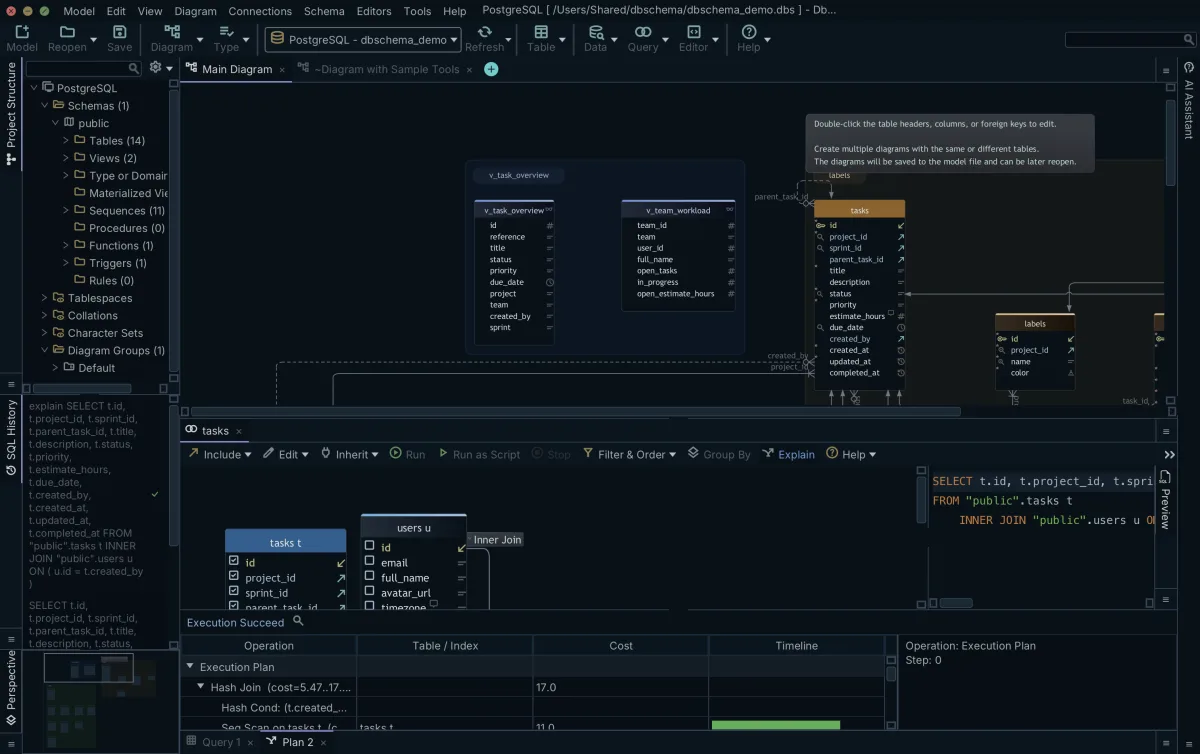Click the Refresh toolbar icon

pos(484,32)
